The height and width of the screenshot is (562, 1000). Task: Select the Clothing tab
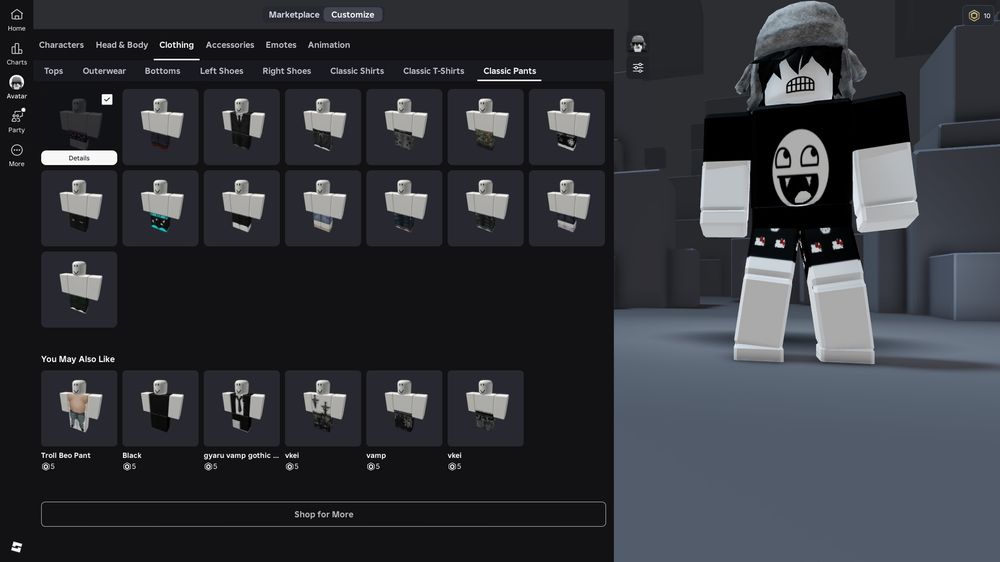point(177,45)
